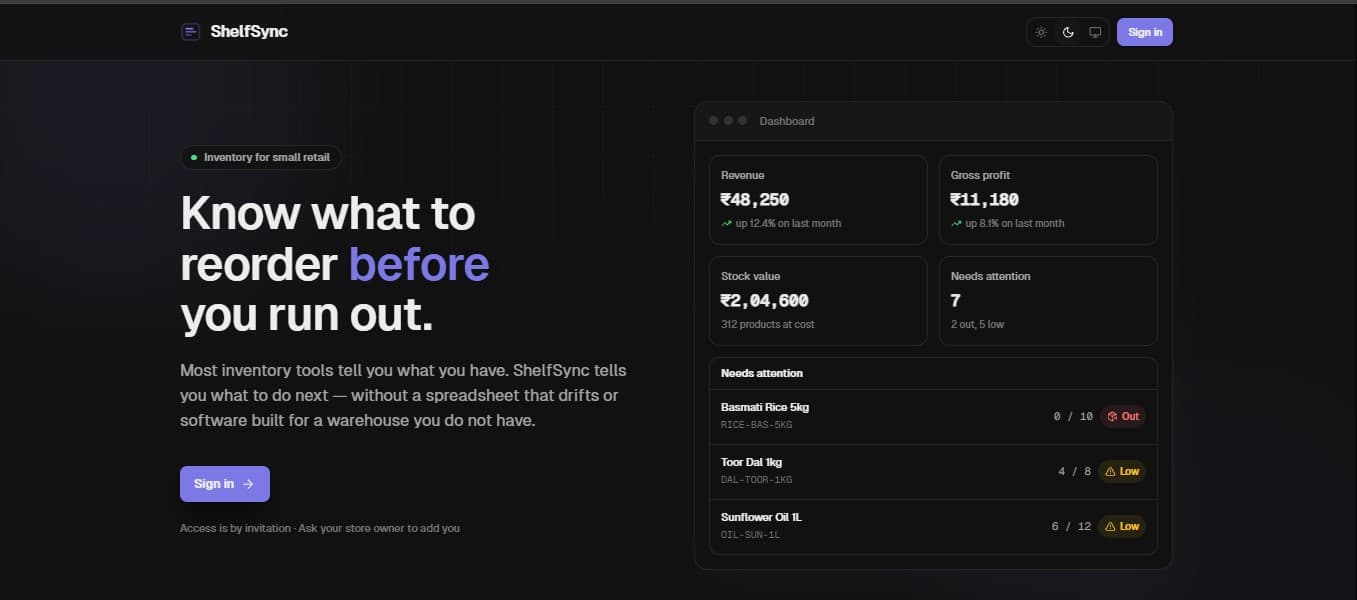Image resolution: width=1357 pixels, height=600 pixels.
Task: Click the 4 / 8 stock count
Action: [x=1075, y=471]
